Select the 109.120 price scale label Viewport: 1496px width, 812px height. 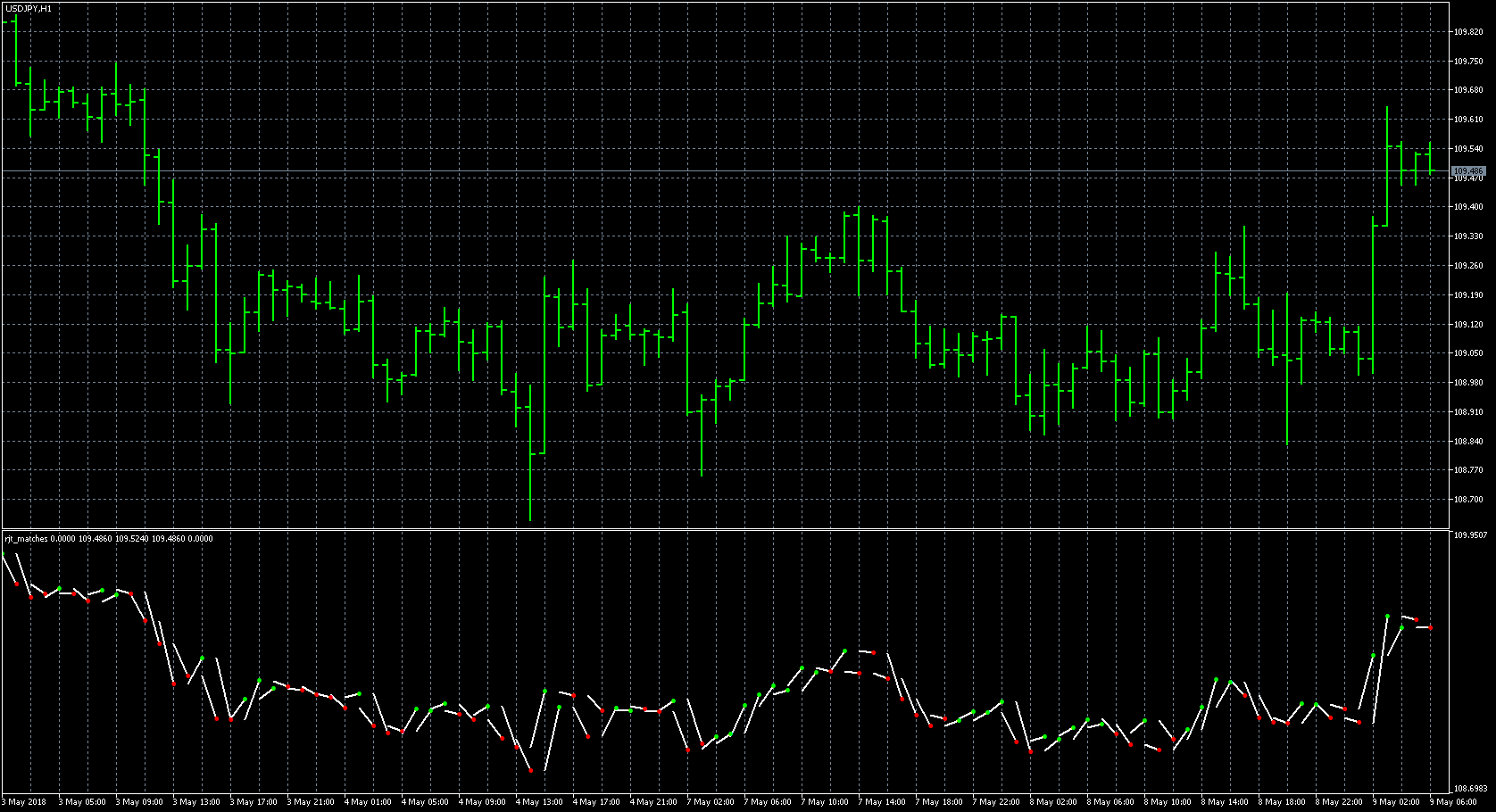coord(1467,325)
